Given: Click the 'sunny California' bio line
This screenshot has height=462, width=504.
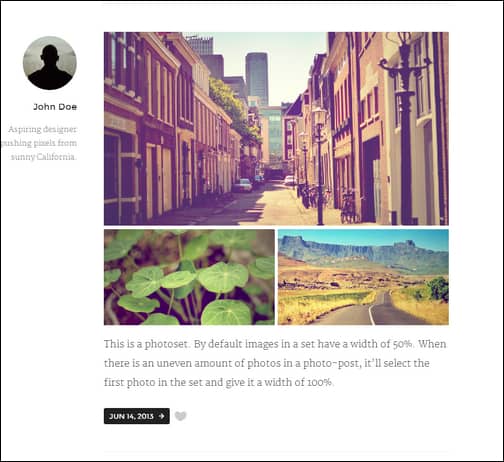Looking at the screenshot, I should pos(44,157).
